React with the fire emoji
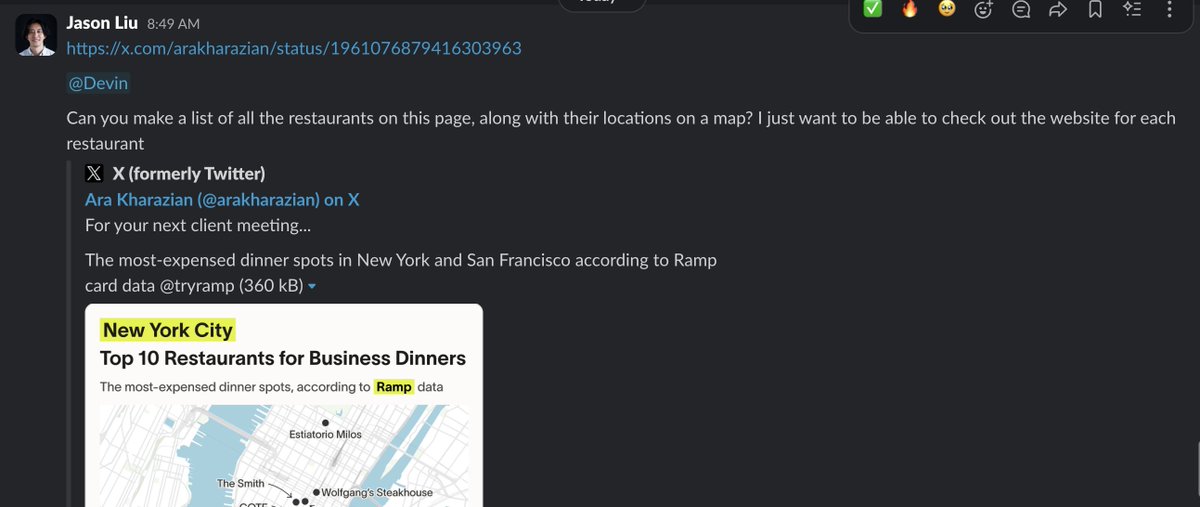The height and width of the screenshot is (507, 1200). [909, 9]
